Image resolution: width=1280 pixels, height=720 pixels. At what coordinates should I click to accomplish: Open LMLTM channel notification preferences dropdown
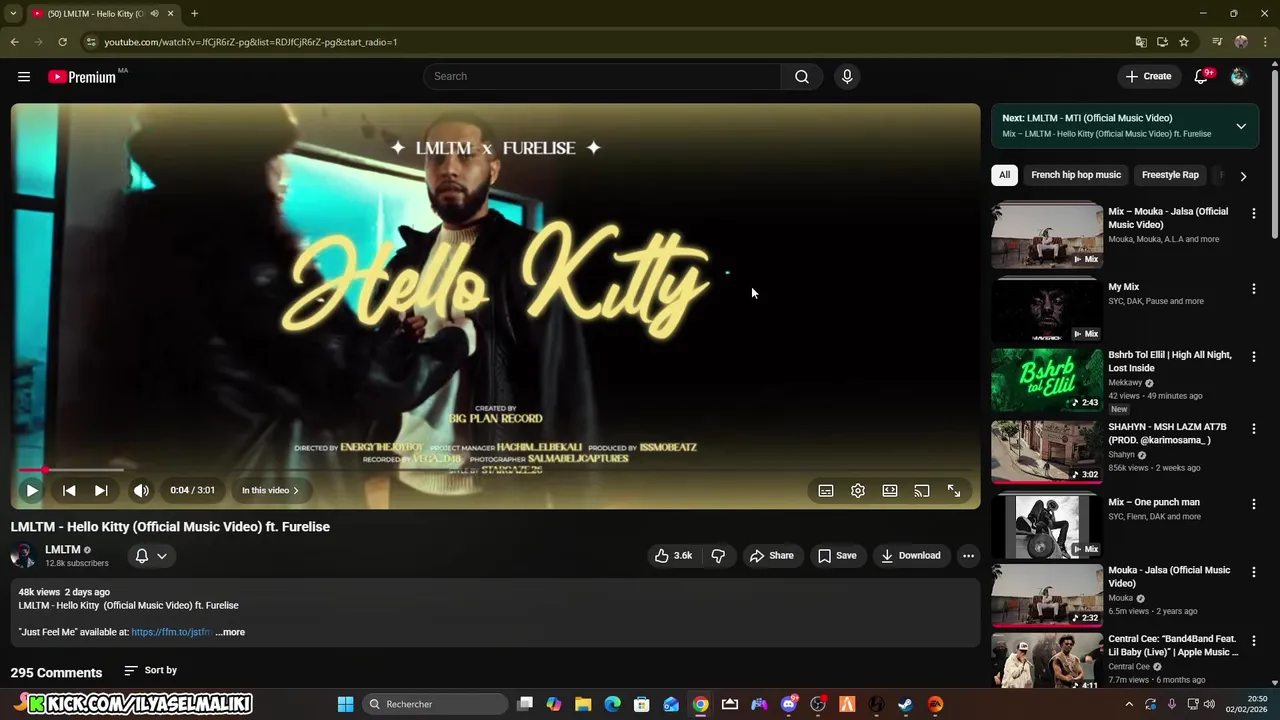click(151, 555)
